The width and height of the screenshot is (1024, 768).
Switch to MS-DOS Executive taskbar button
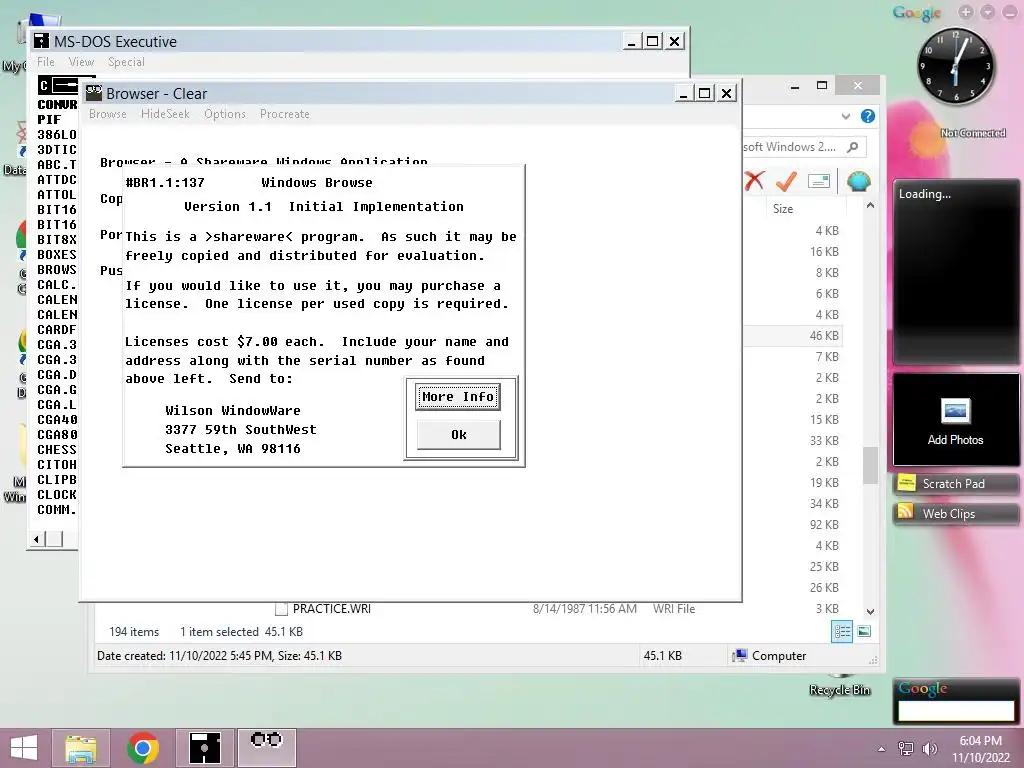204,748
